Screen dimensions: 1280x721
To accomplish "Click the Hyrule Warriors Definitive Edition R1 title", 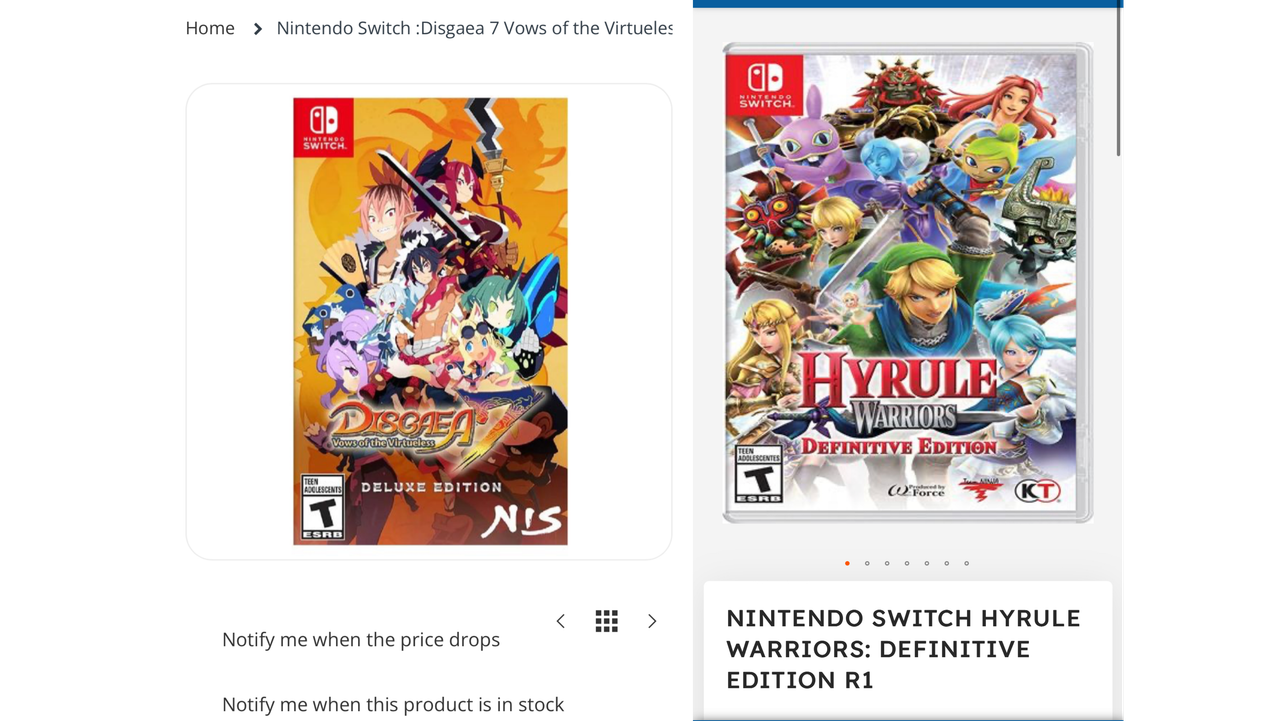I will [x=903, y=649].
